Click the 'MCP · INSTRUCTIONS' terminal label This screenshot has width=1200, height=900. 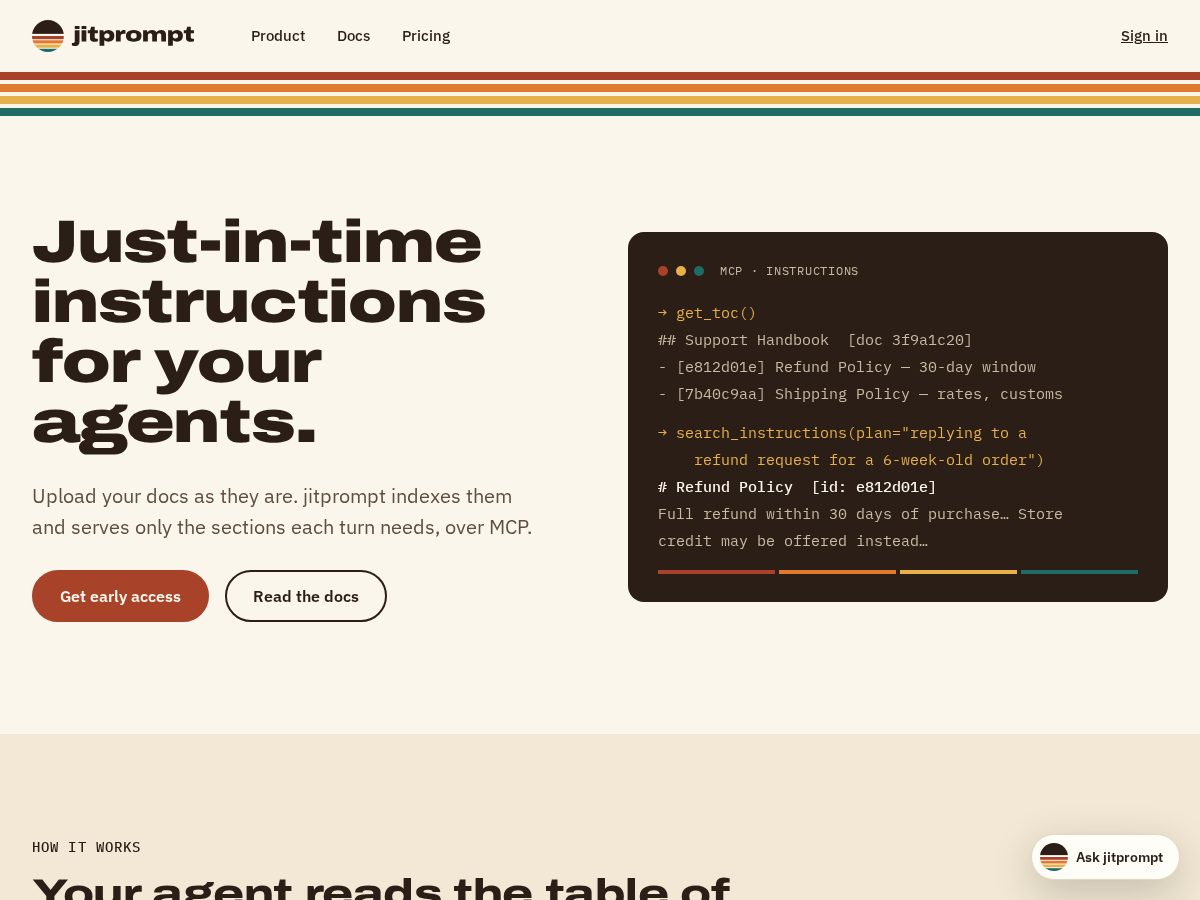[789, 271]
